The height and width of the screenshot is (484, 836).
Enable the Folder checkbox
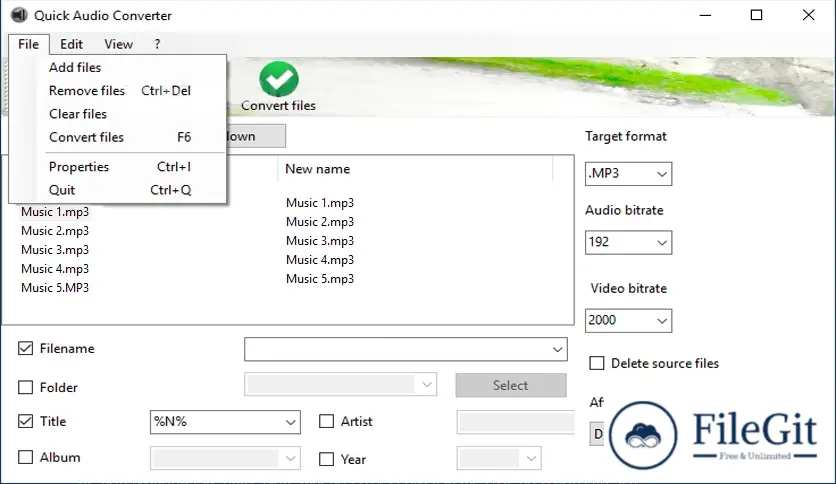pyautogui.click(x=26, y=387)
